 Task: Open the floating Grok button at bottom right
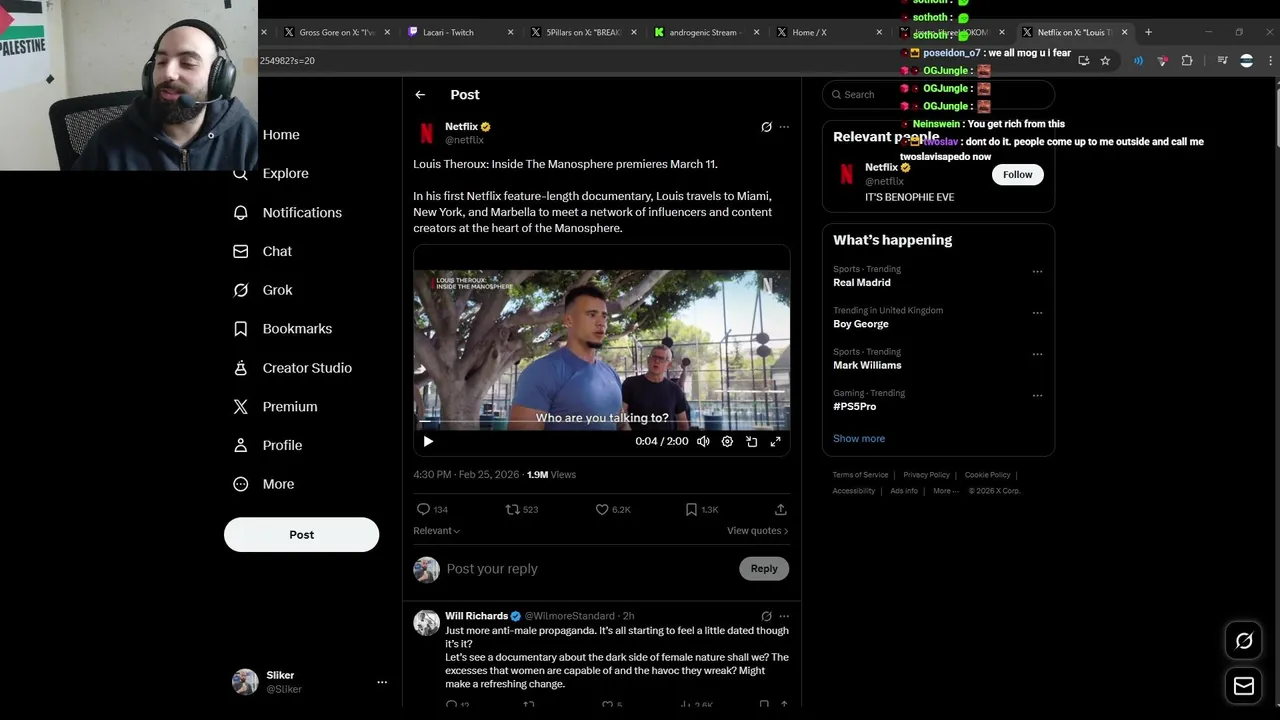[1244, 641]
